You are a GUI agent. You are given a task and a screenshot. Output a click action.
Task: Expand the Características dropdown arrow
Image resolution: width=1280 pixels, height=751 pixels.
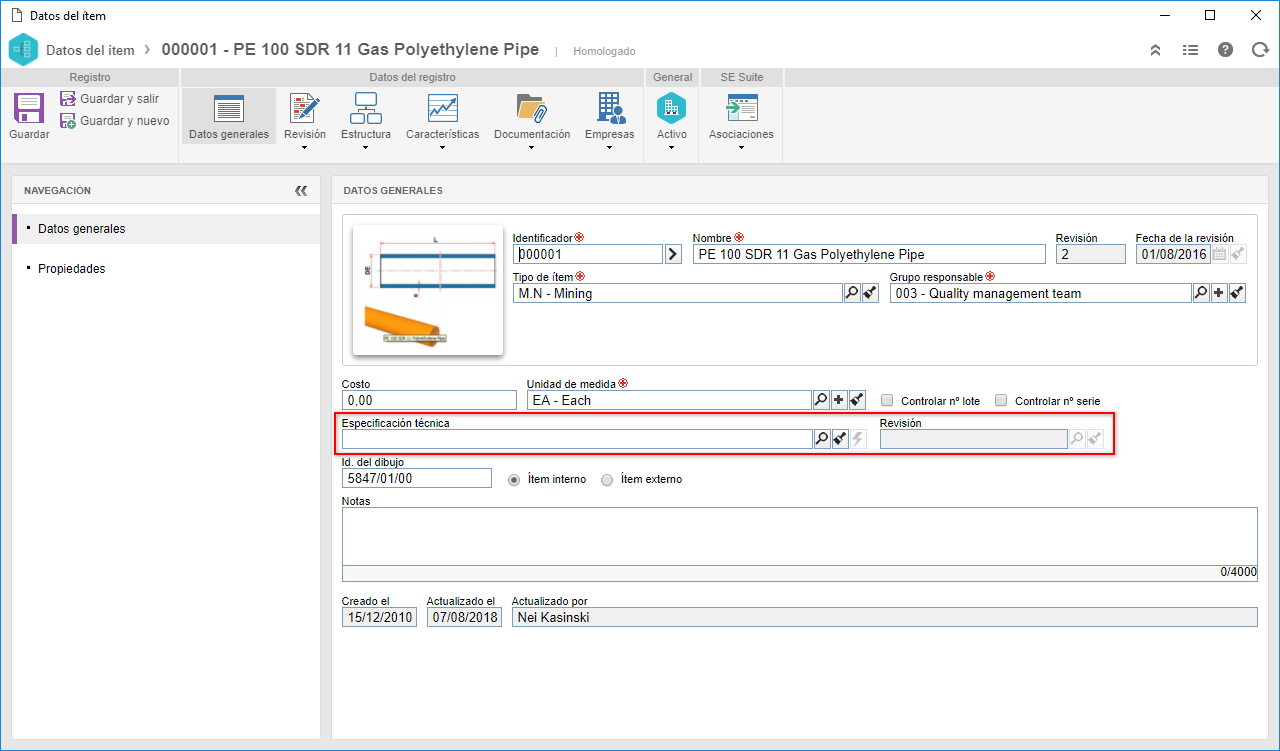click(x=442, y=148)
